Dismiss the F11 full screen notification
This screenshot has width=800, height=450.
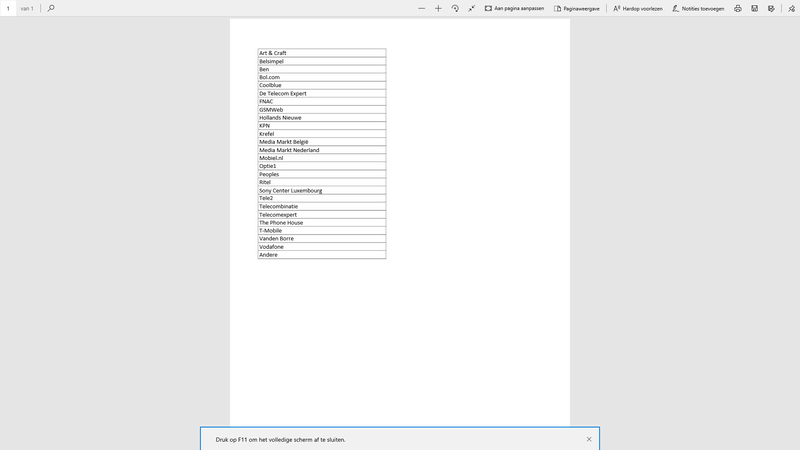click(x=589, y=439)
